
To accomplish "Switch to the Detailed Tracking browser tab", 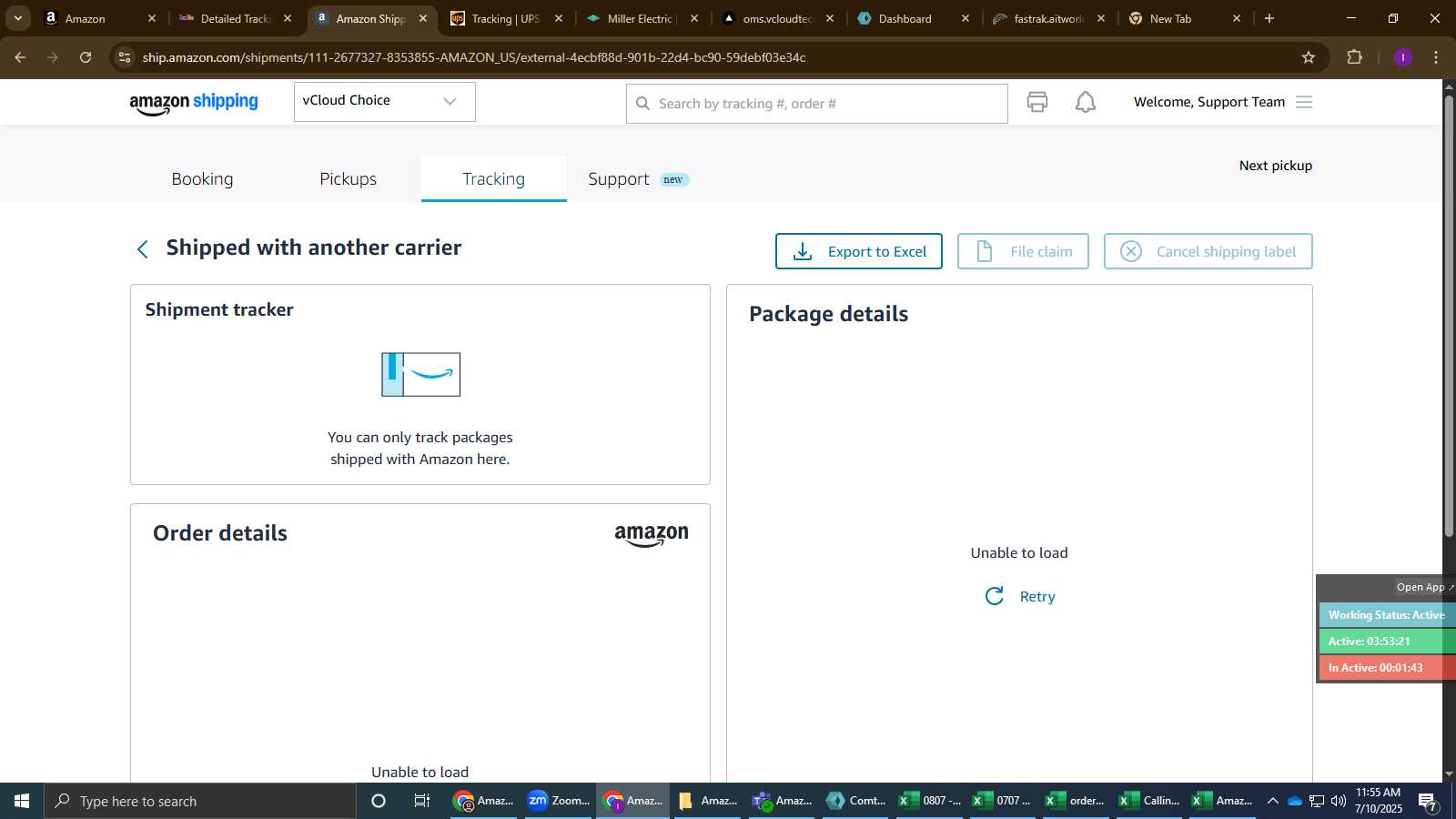I will [235, 18].
